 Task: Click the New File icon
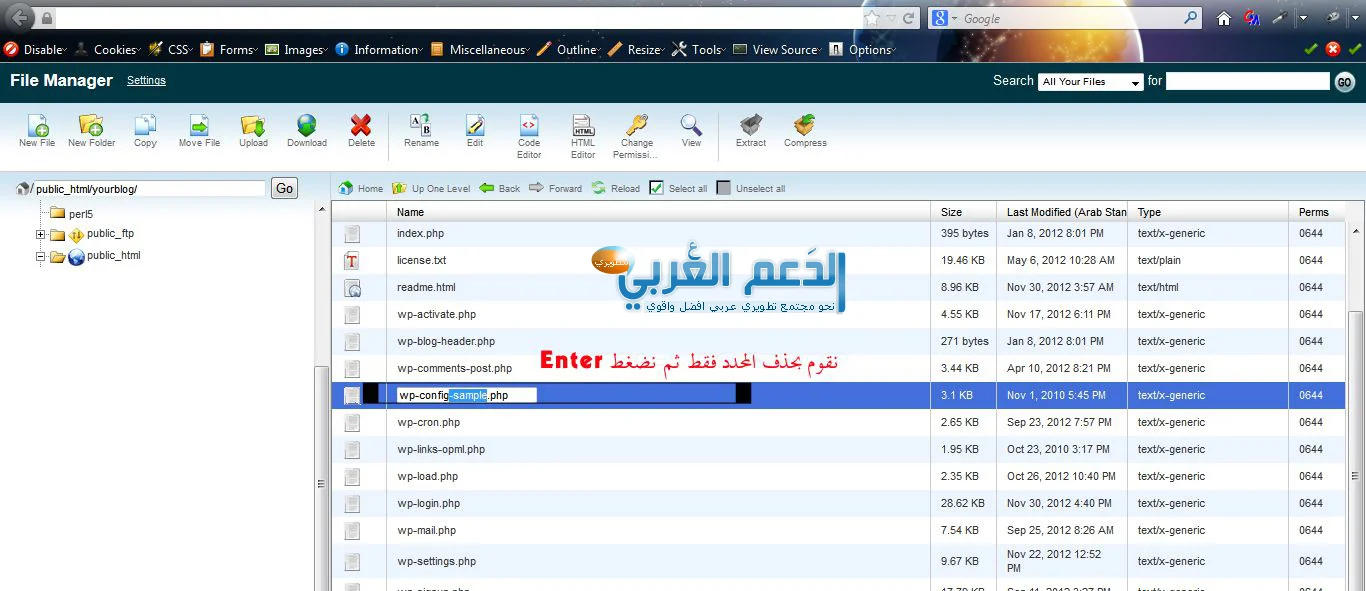(x=37, y=127)
